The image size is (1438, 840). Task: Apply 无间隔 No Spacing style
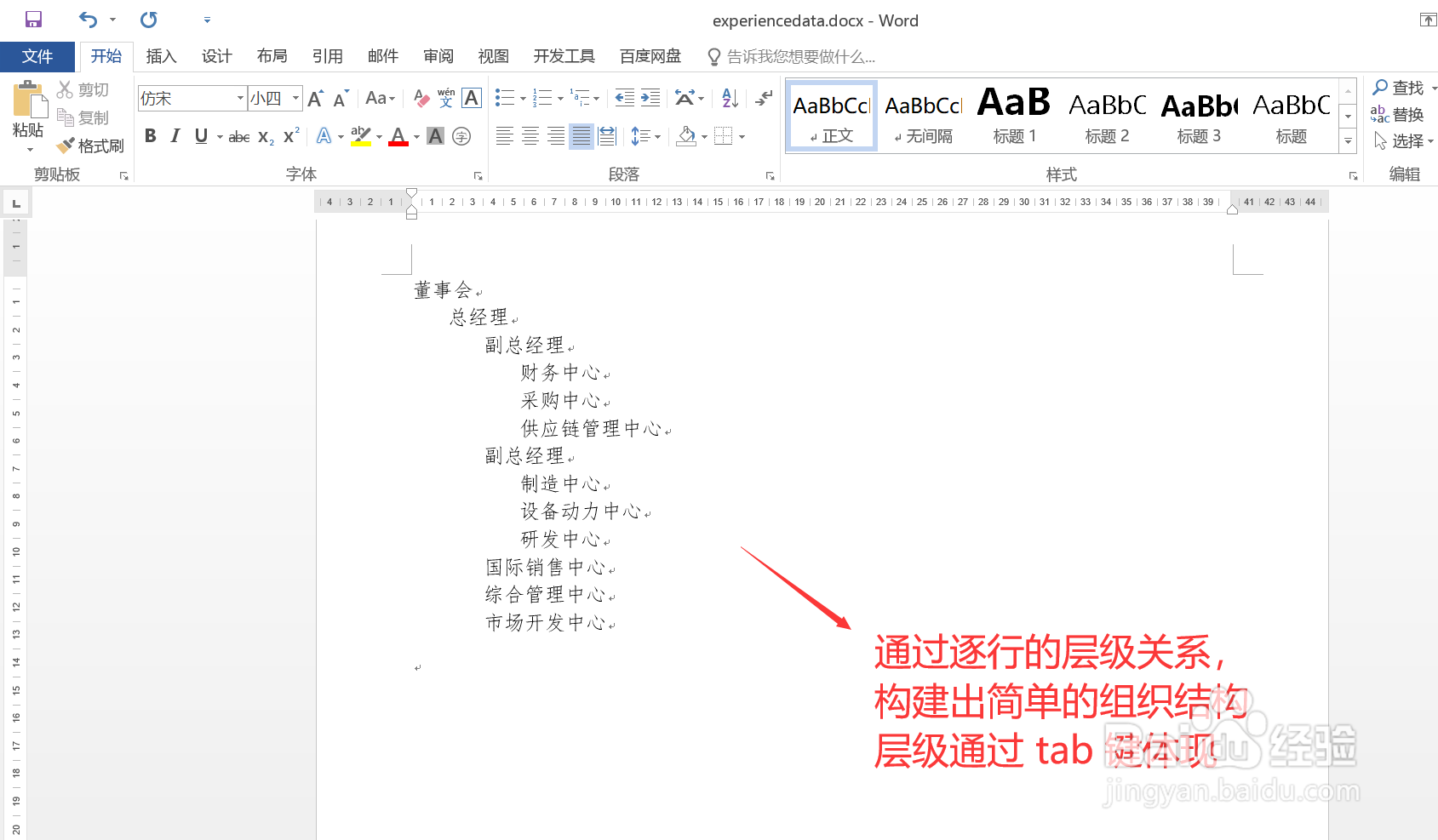coord(923,117)
